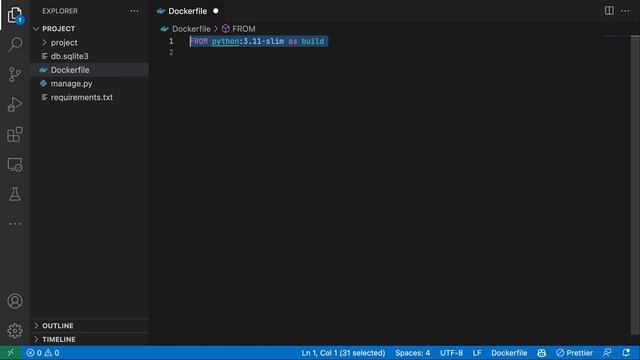The width and height of the screenshot is (640, 360).
Task: Open the Manage gear menu
Action: point(15,331)
